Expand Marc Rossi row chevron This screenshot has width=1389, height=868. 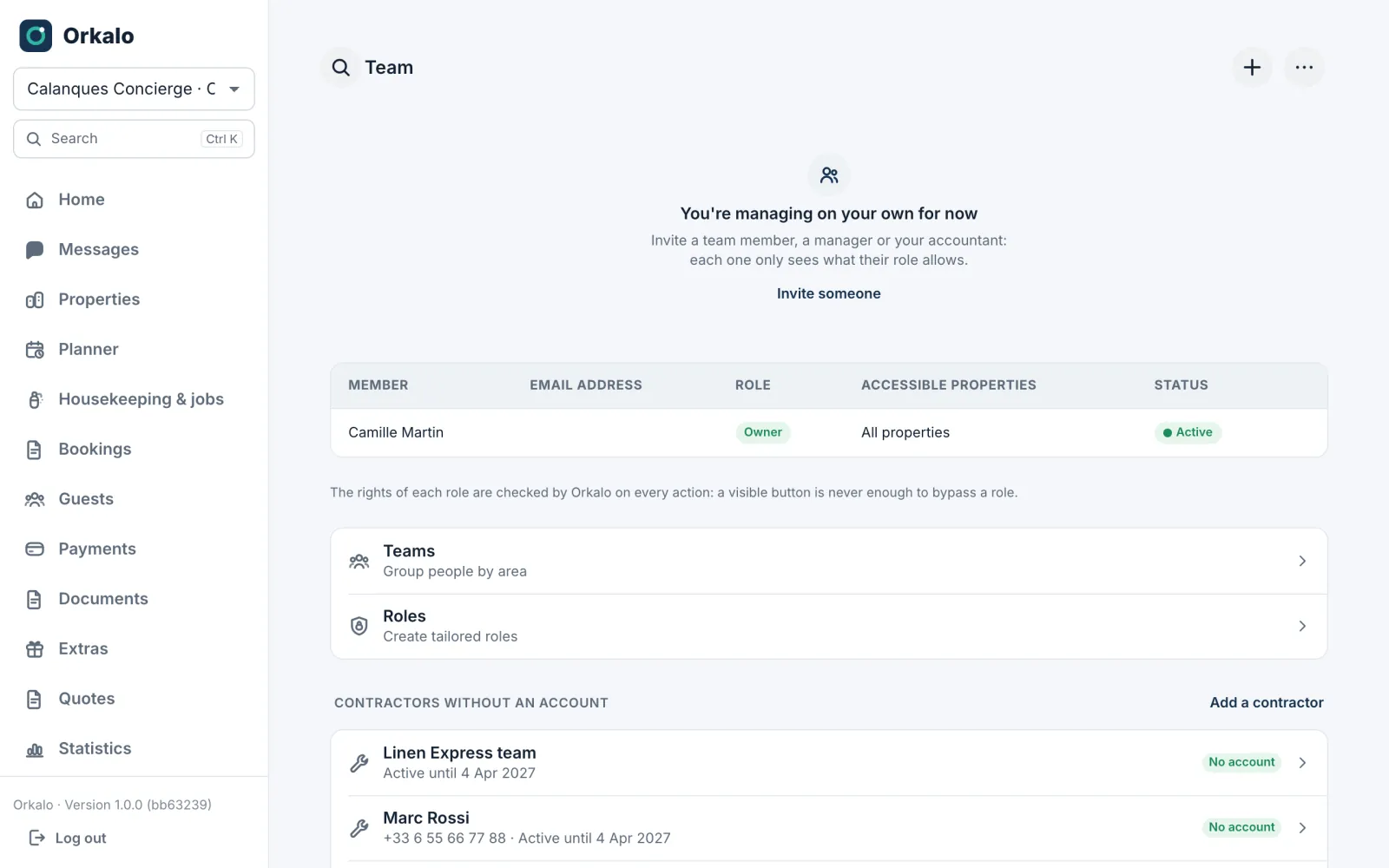[1302, 828]
